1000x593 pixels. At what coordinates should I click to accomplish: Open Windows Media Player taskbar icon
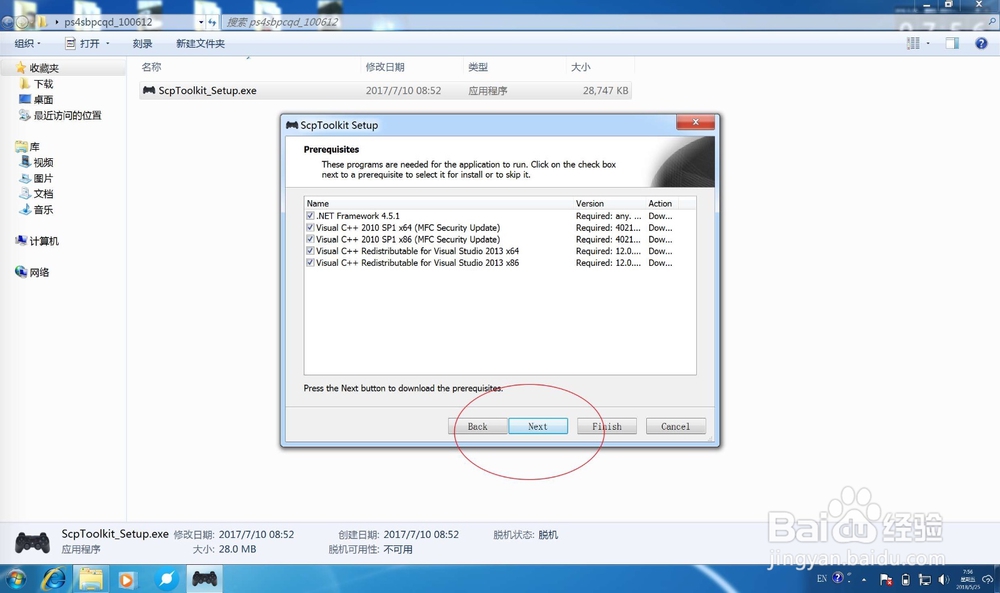click(127, 579)
